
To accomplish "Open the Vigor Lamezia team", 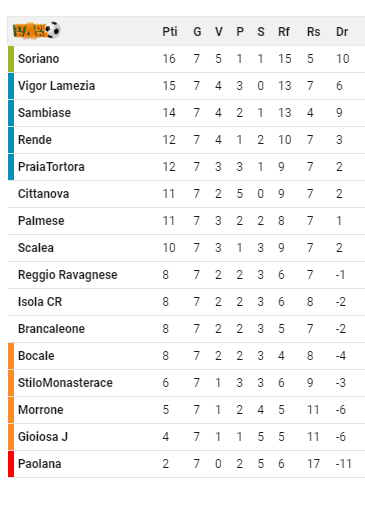I will (56, 86).
